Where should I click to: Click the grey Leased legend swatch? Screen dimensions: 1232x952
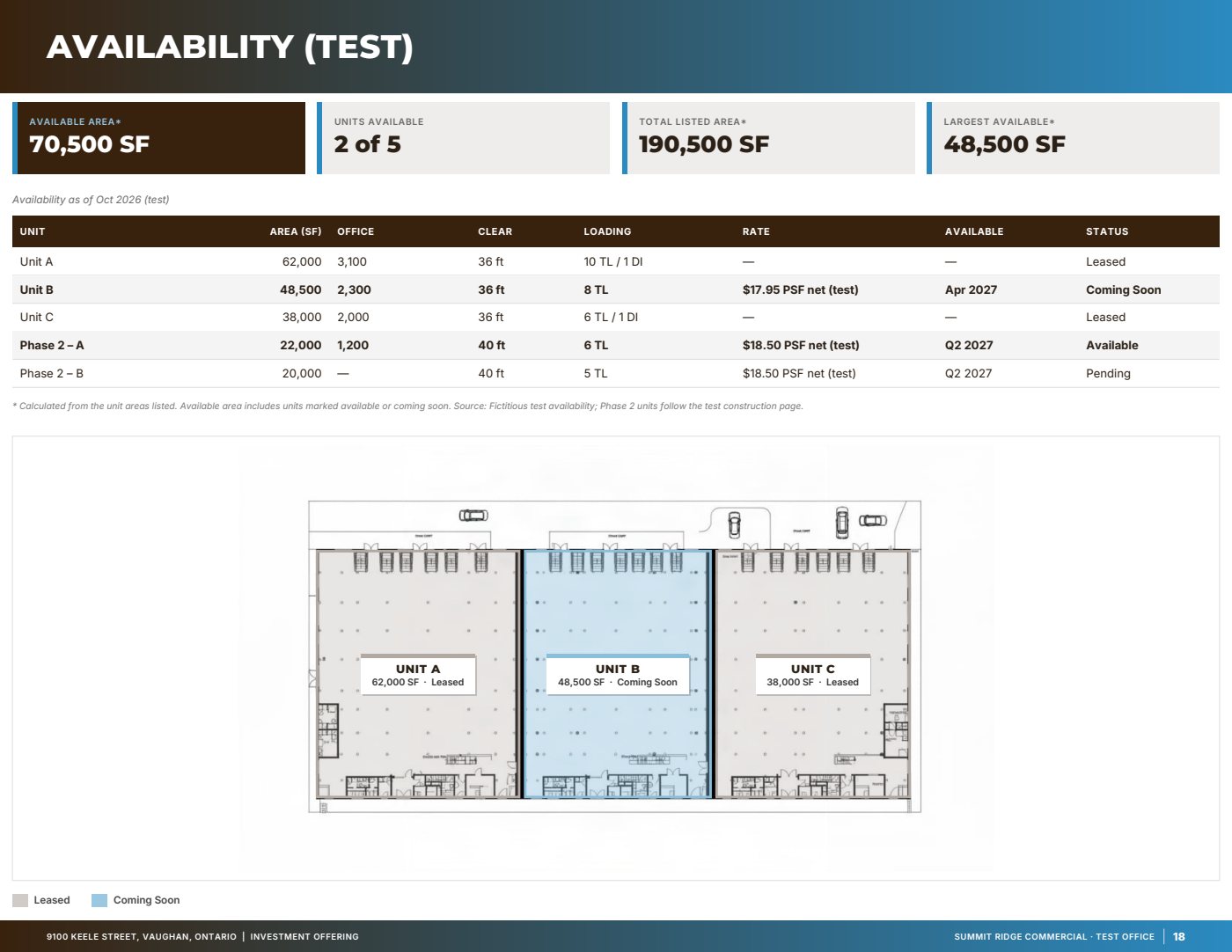[x=20, y=900]
